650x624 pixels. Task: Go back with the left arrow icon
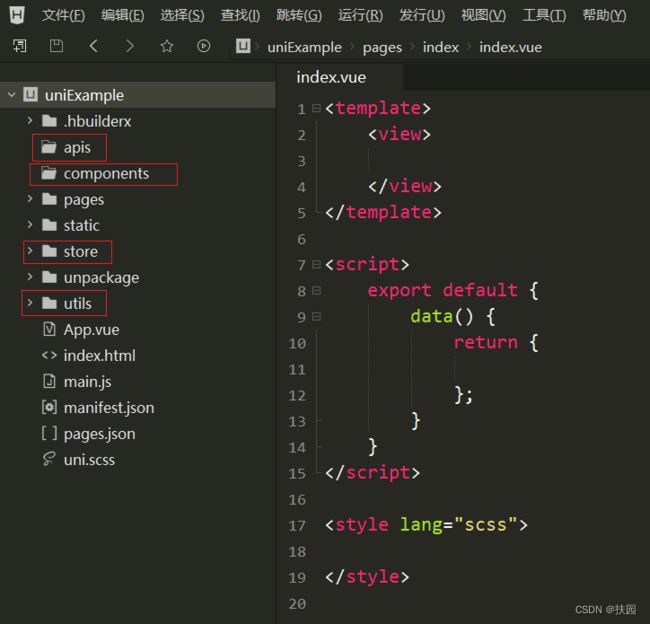[x=94, y=46]
